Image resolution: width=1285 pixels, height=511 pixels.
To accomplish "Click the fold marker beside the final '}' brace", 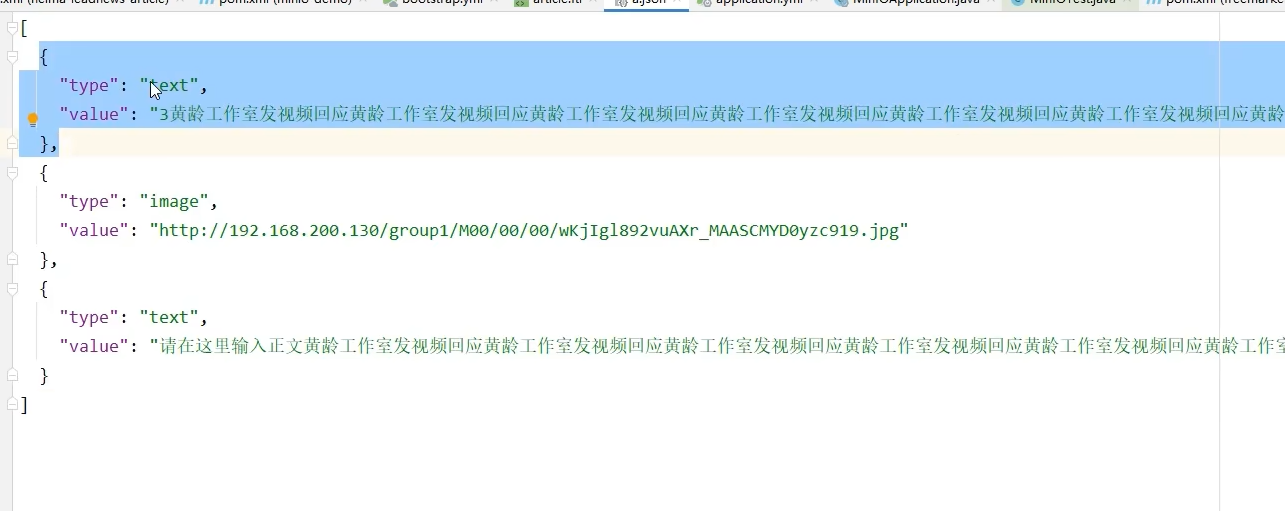I will click(12, 375).
